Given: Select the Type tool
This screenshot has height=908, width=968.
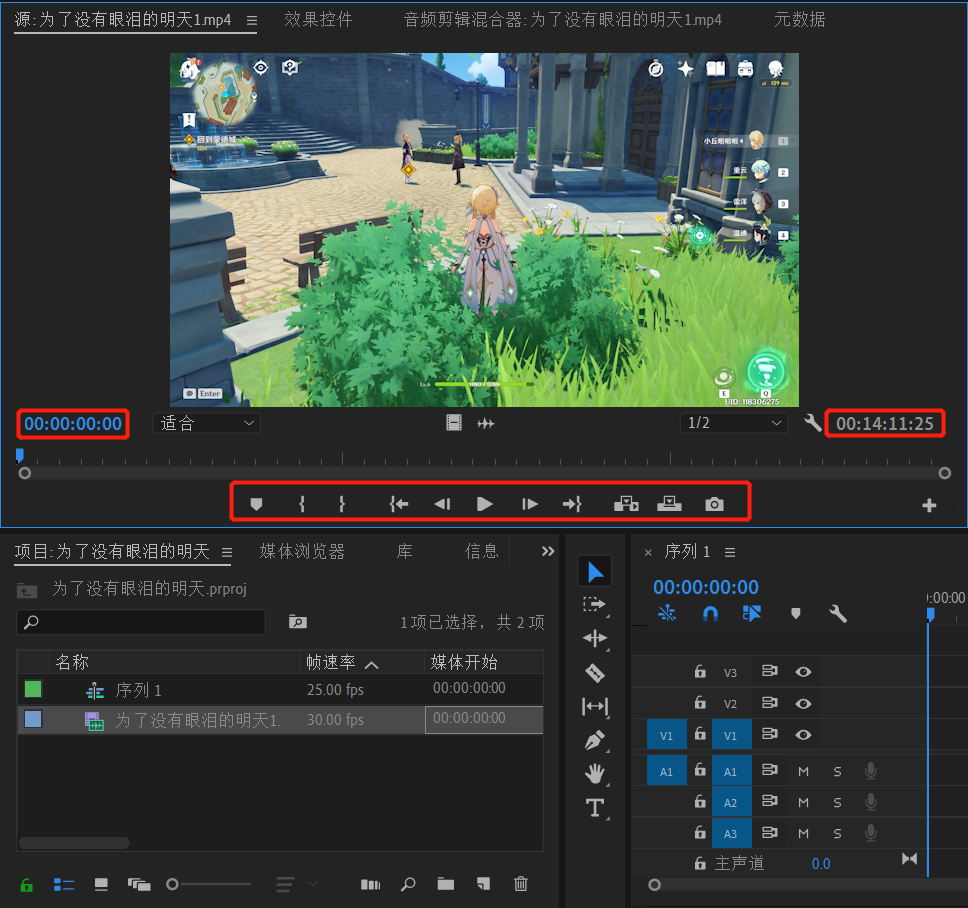Looking at the screenshot, I should 595,807.
